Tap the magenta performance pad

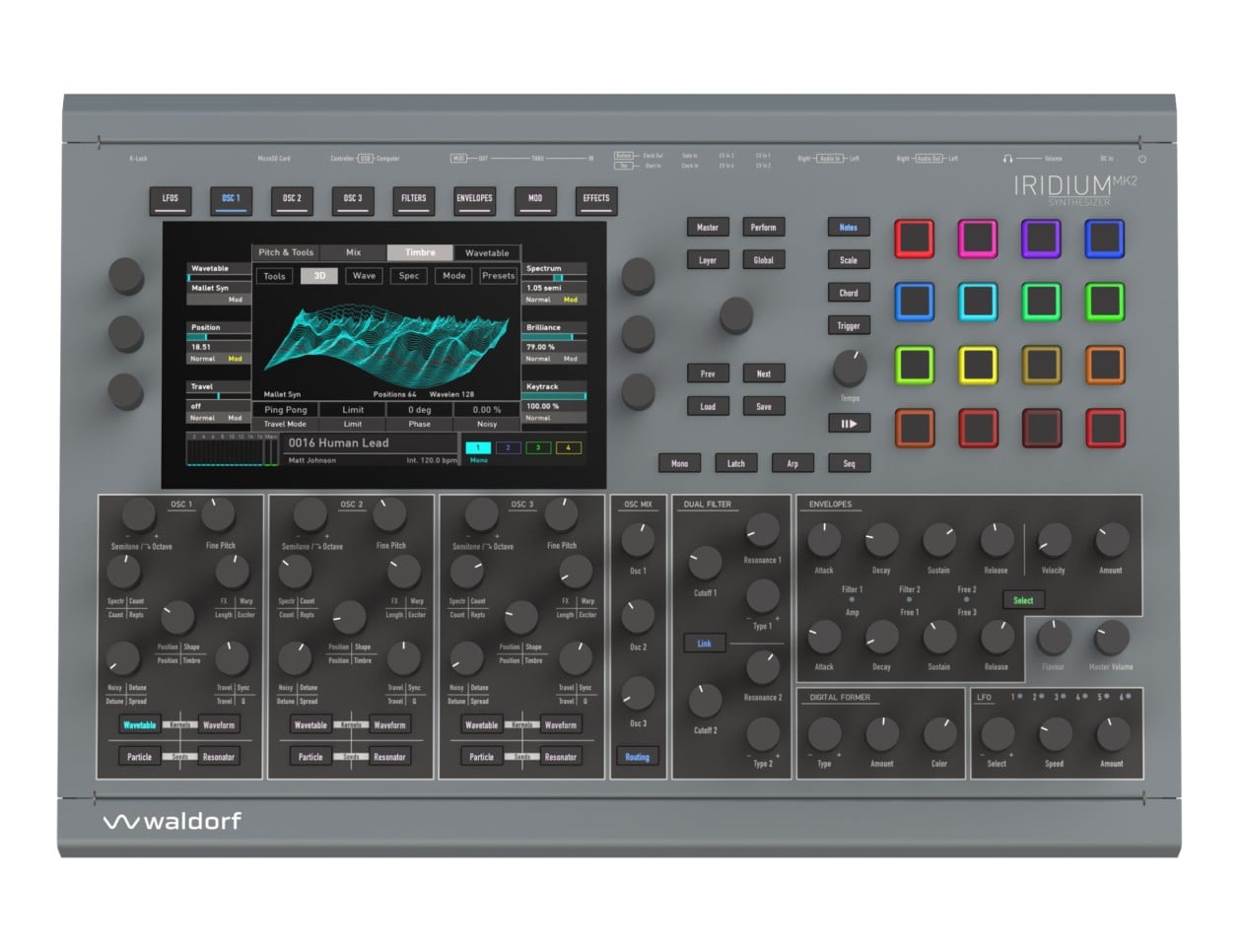click(x=977, y=238)
